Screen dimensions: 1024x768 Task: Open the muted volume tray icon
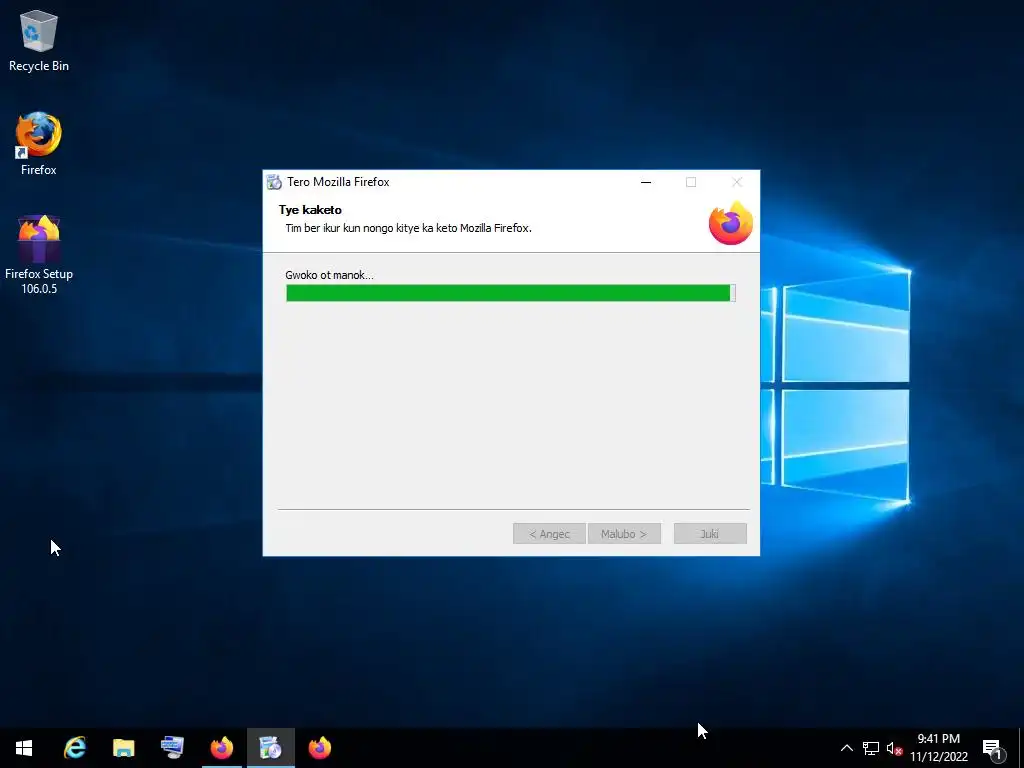894,748
